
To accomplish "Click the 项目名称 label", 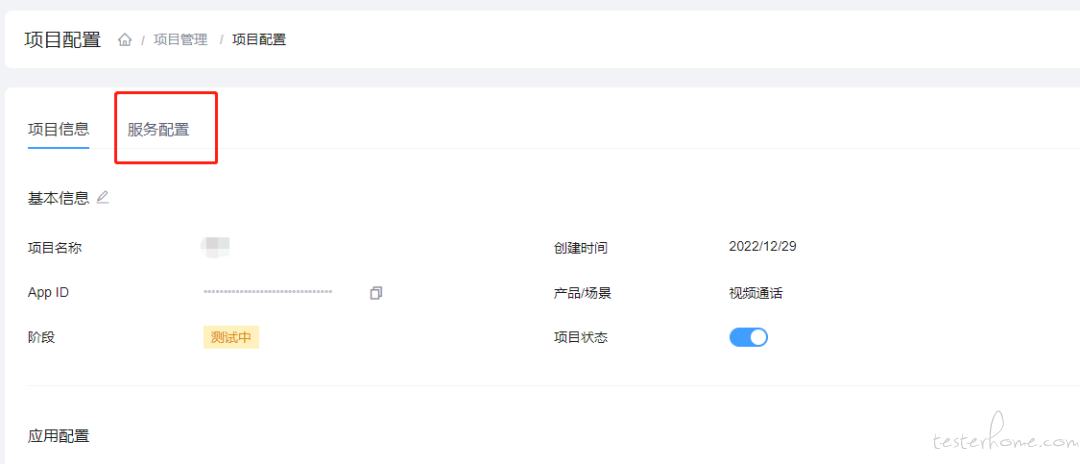I will point(54,248).
